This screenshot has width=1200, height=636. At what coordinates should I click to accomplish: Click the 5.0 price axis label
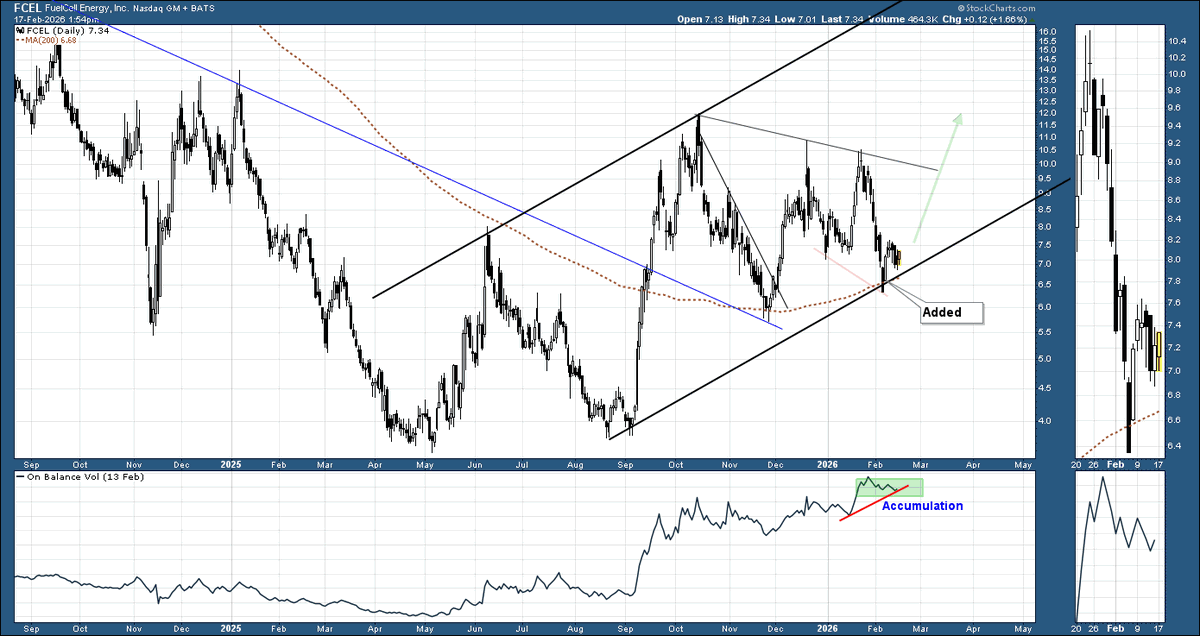coord(1044,358)
